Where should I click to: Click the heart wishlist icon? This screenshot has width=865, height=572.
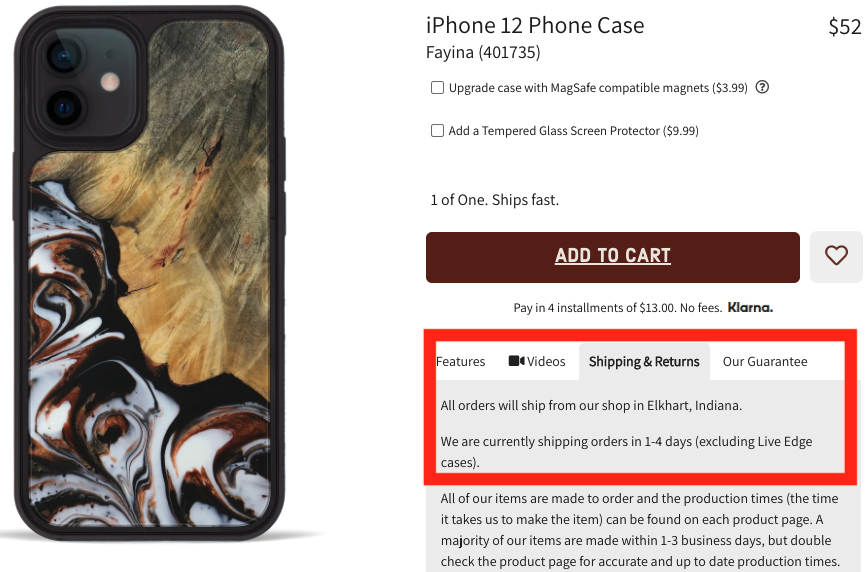click(x=836, y=256)
